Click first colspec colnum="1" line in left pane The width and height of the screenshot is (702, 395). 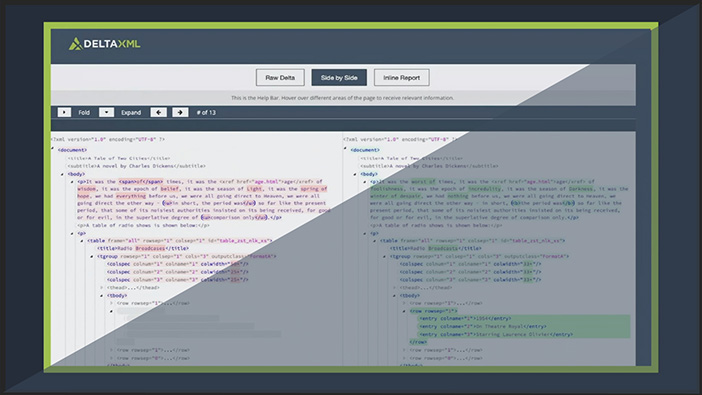click(177, 264)
